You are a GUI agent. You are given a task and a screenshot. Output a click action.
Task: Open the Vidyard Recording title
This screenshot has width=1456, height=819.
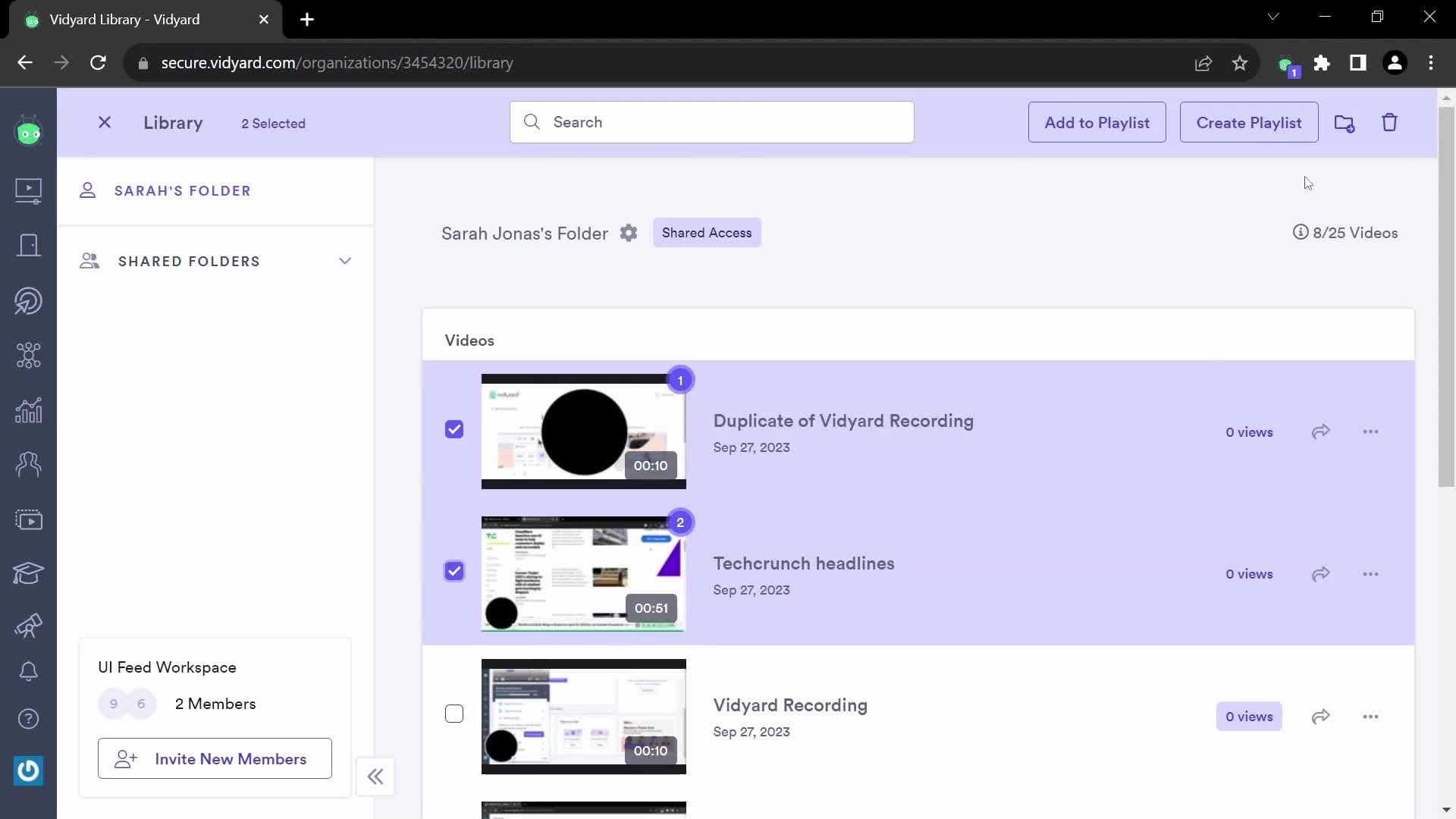point(790,705)
